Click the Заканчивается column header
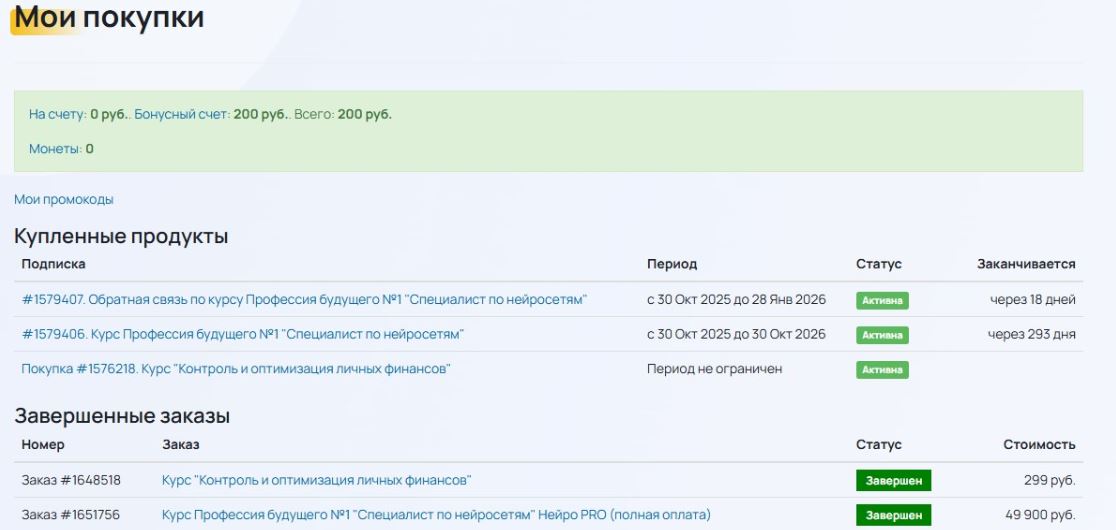 pyautogui.click(x=1026, y=264)
